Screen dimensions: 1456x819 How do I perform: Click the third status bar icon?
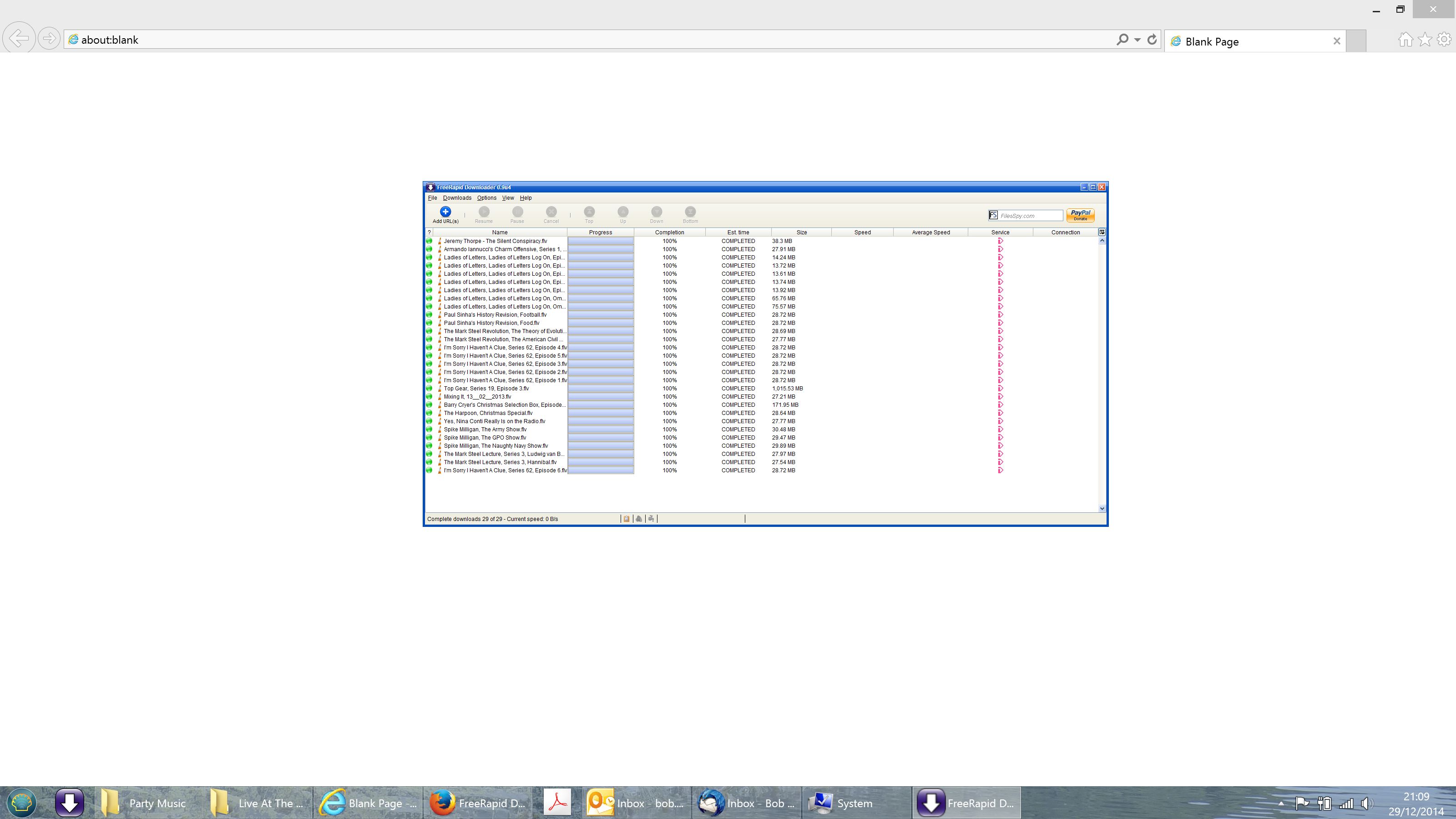point(651,519)
